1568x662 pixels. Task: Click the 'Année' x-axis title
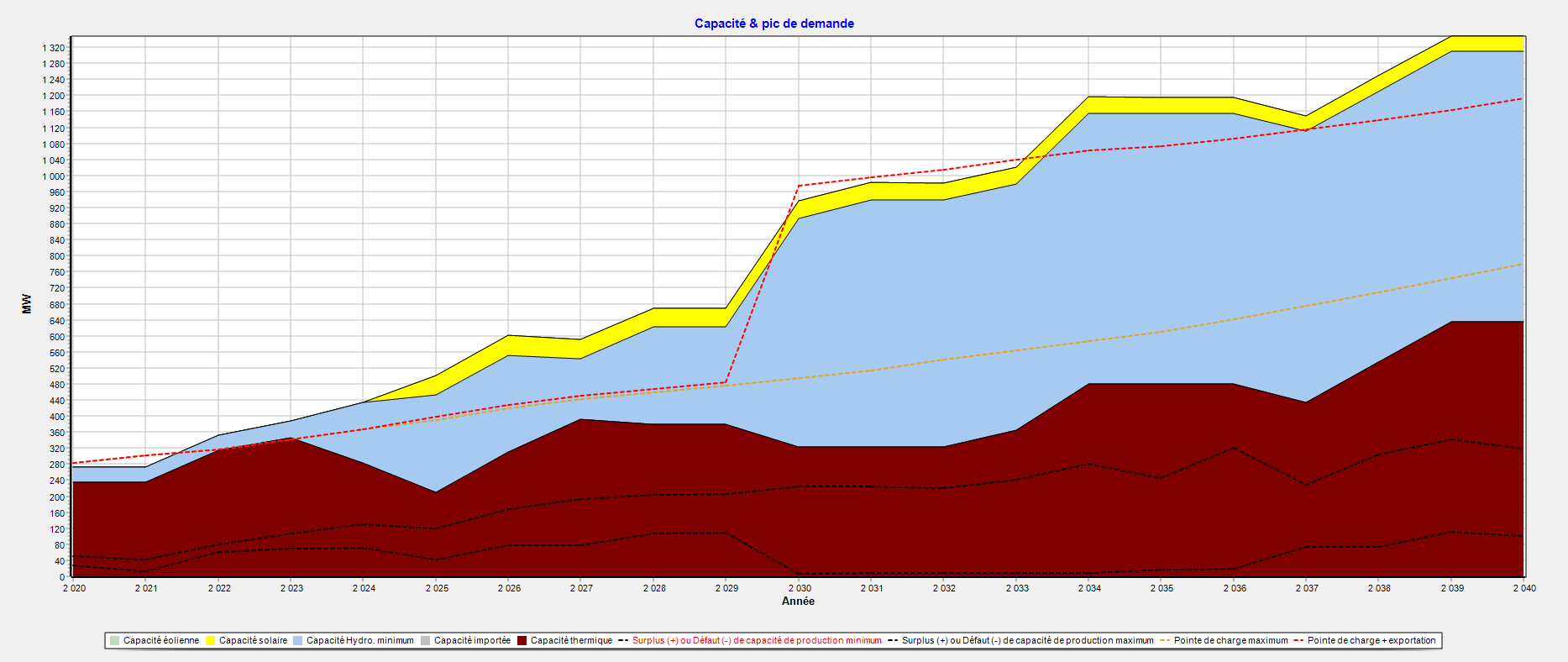(x=798, y=602)
